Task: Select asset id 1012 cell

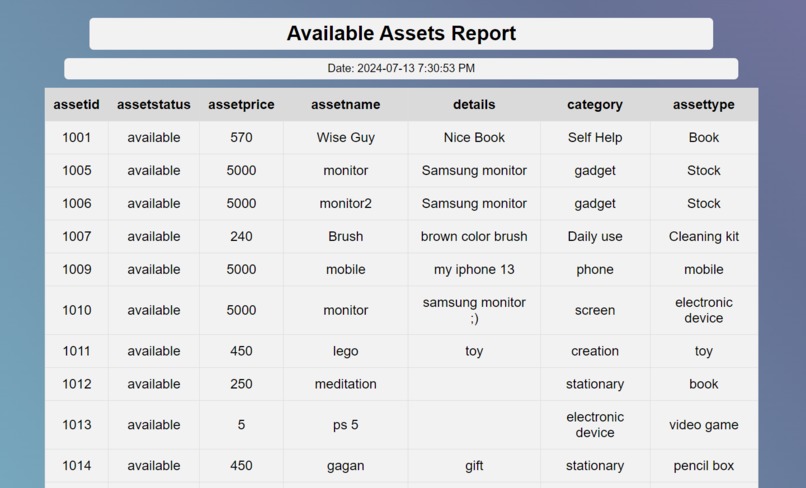Action: coord(77,384)
